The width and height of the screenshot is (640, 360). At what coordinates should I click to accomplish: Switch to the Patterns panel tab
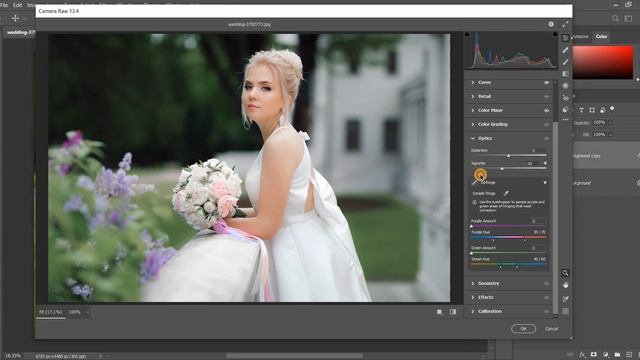coord(580,36)
